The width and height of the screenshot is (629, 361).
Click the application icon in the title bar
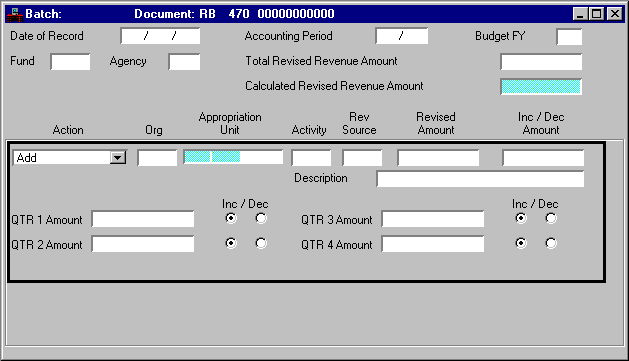pos(15,14)
